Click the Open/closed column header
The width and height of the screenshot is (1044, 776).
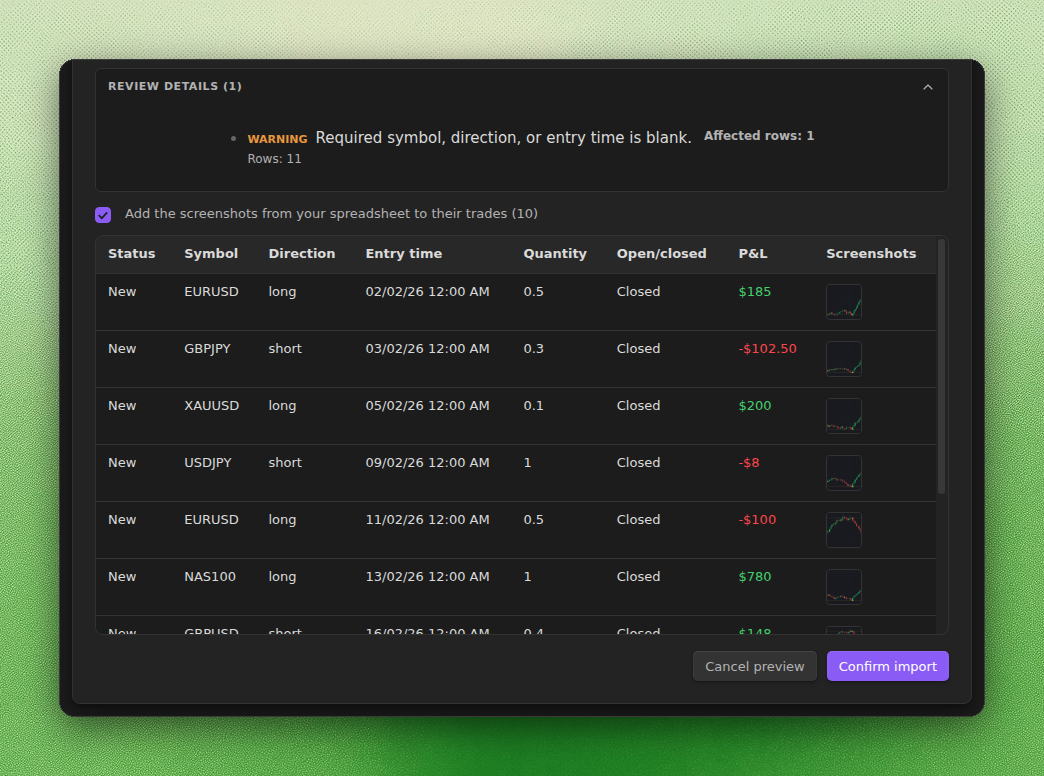click(661, 254)
